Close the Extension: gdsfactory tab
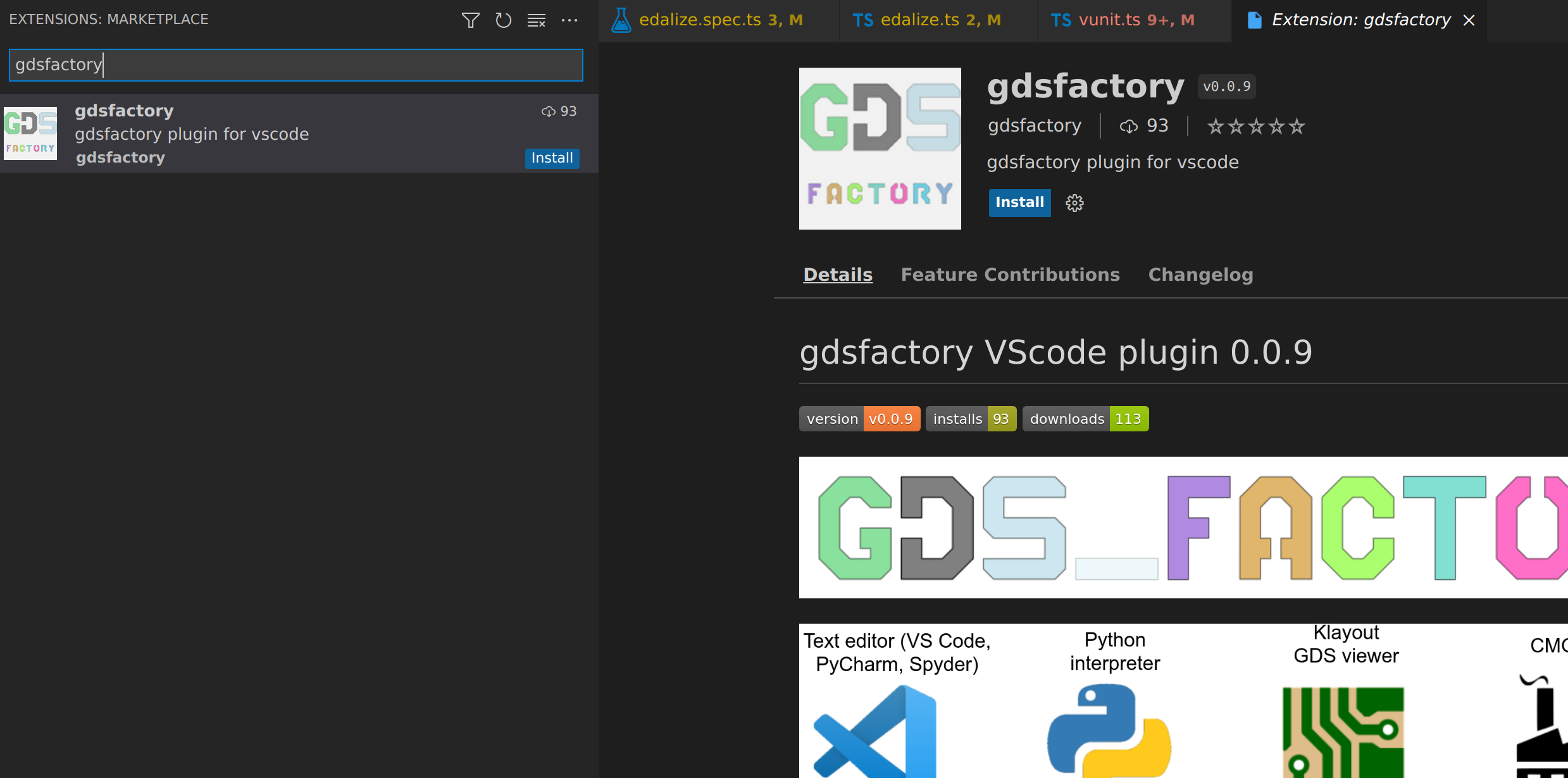This screenshot has height=778, width=1568. coord(1469,20)
